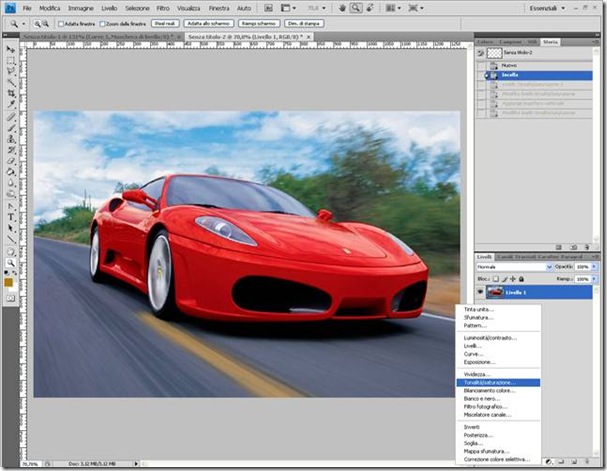Click the foreground color swatch

[x=8, y=283]
